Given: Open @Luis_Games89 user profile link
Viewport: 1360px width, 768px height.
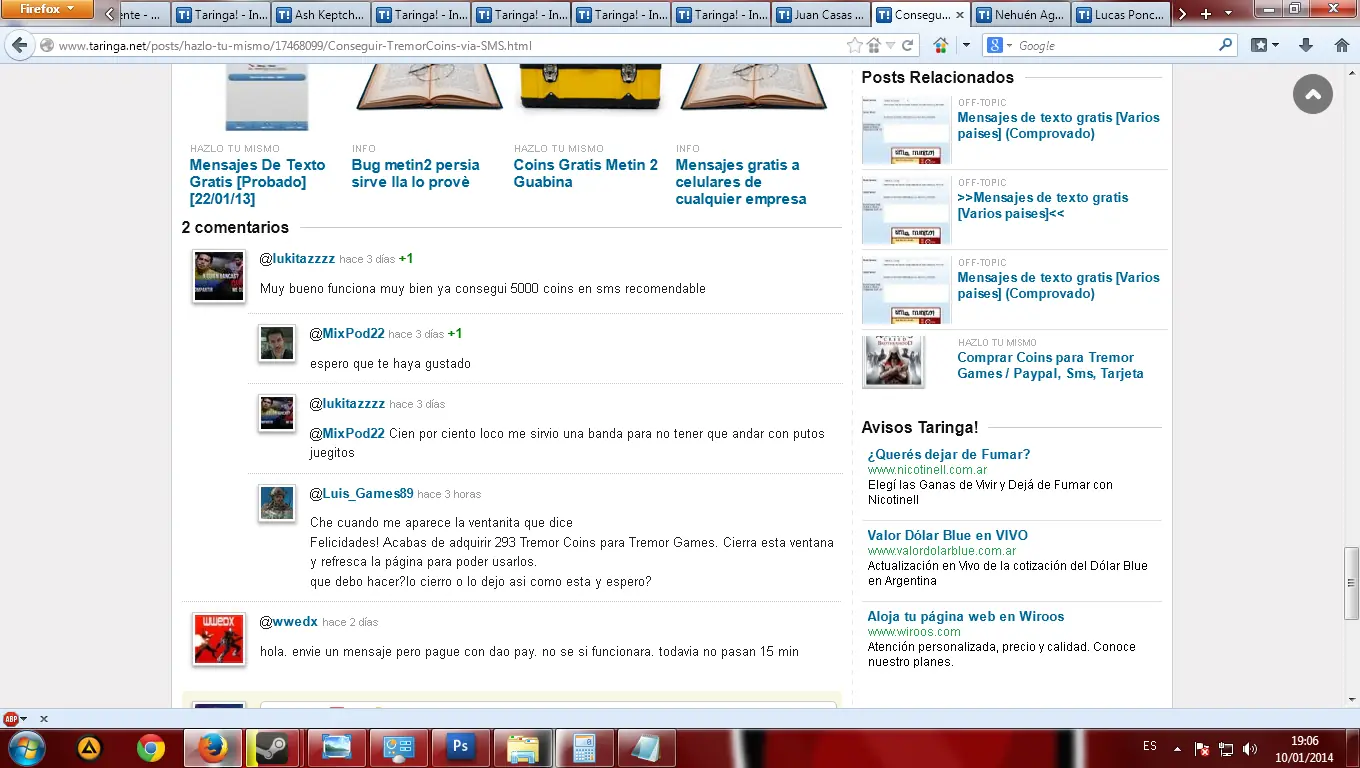Looking at the screenshot, I should [x=361, y=493].
